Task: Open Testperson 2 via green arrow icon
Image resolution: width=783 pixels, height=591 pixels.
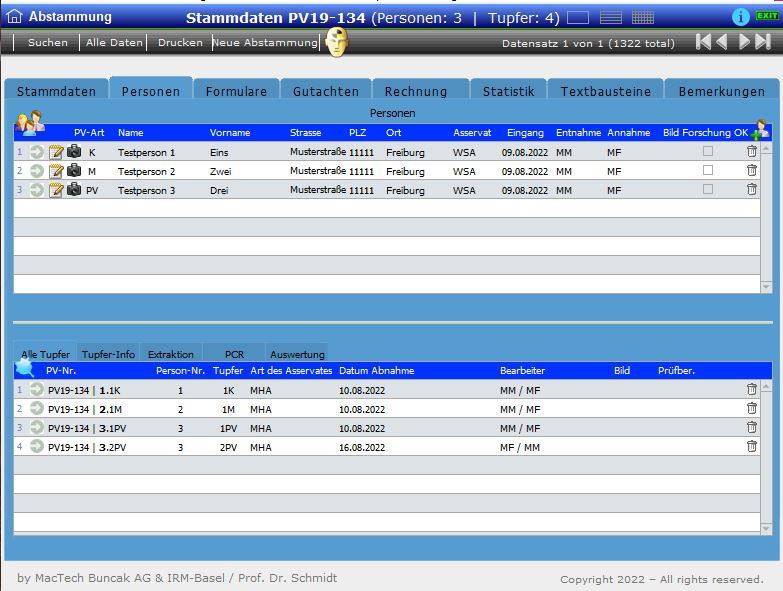Action: pyautogui.click(x=36, y=171)
